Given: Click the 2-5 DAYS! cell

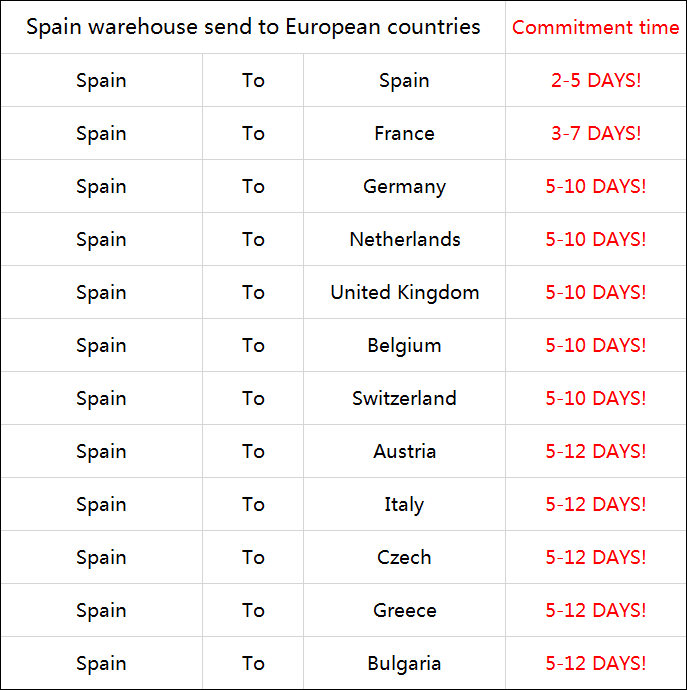Looking at the screenshot, I should [596, 80].
